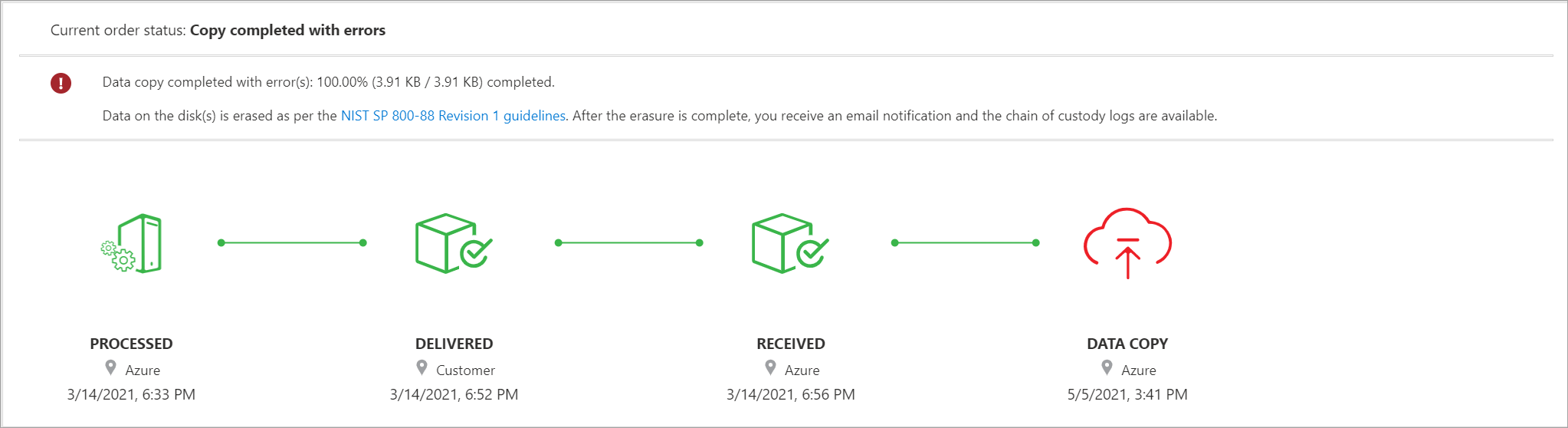The image size is (1568, 428).
Task: Click the Delivered box checkmark icon
Action: click(453, 243)
